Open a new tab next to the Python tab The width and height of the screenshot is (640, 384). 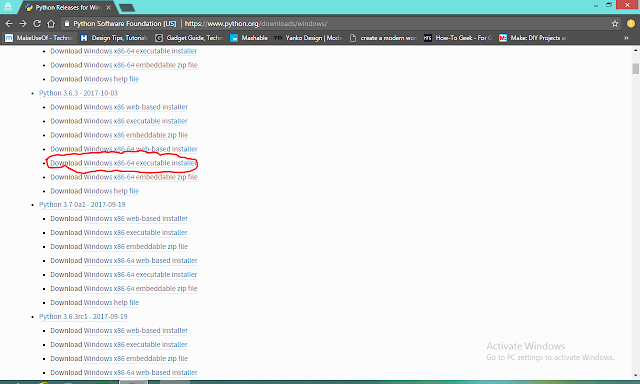(x=127, y=8)
